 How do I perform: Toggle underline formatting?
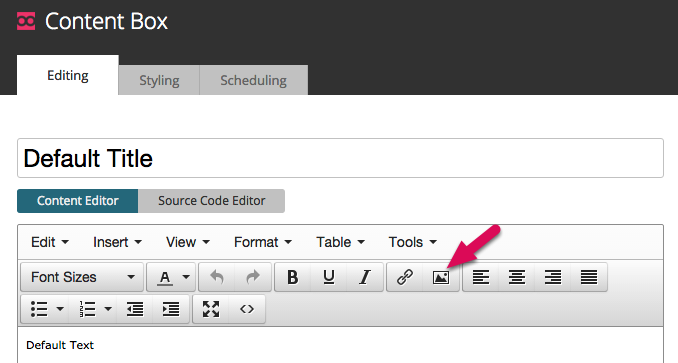(329, 277)
